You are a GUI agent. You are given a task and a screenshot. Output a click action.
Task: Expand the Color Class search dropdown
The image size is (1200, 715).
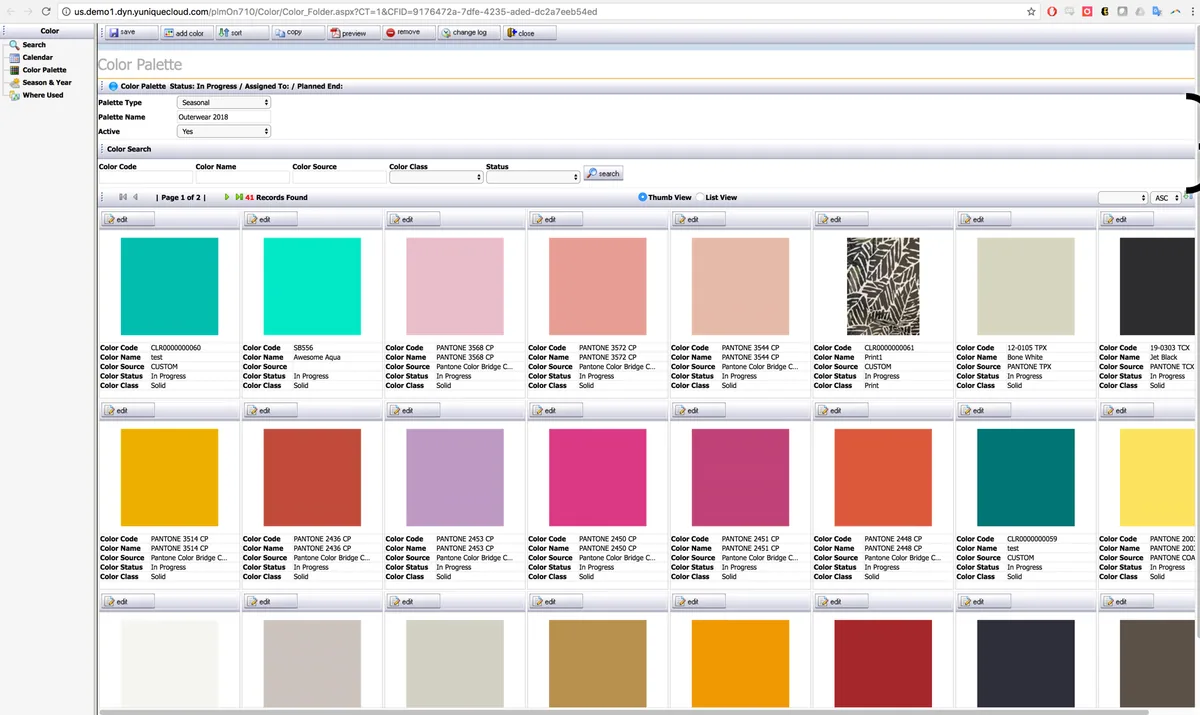pyautogui.click(x=436, y=177)
